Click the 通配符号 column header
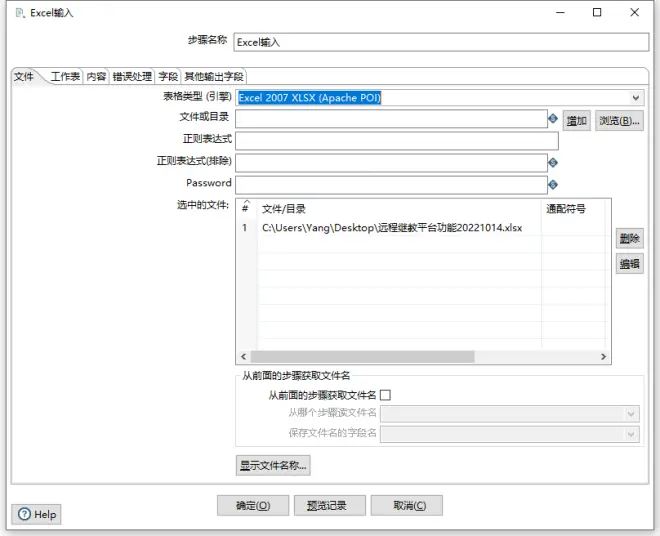Screen dimensions: 660x536 (573, 209)
